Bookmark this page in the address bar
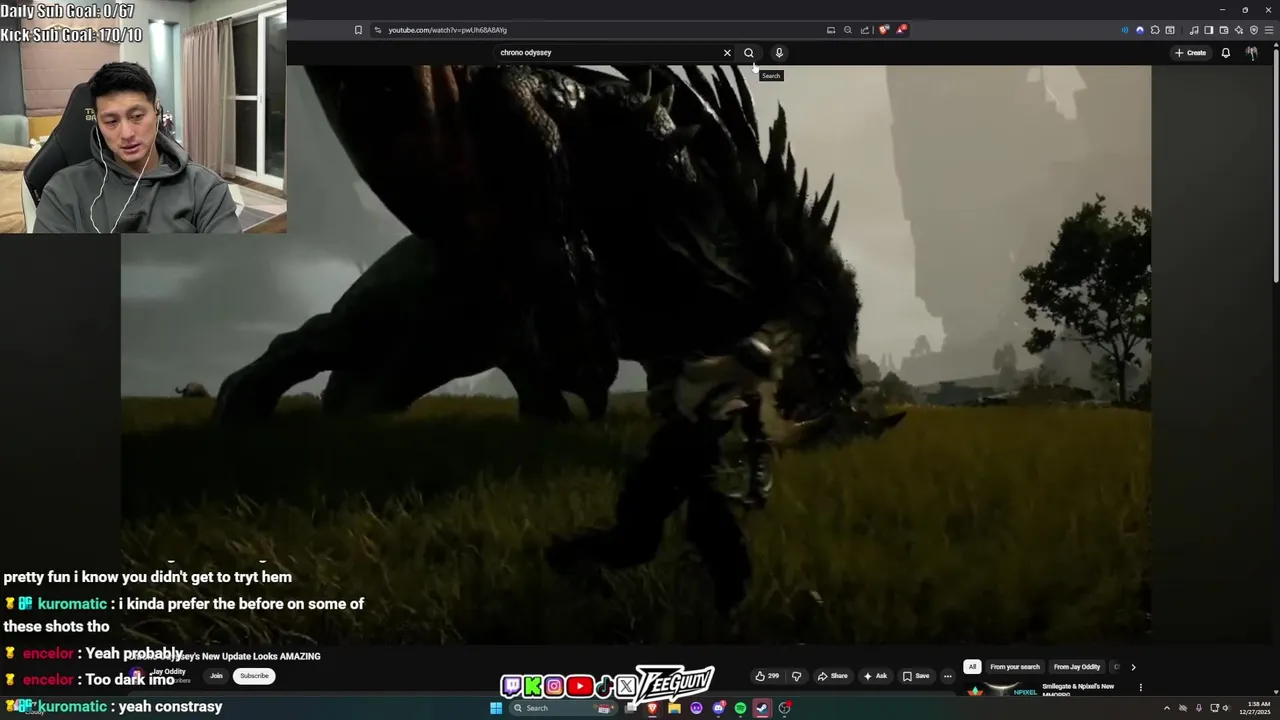 pyautogui.click(x=358, y=30)
